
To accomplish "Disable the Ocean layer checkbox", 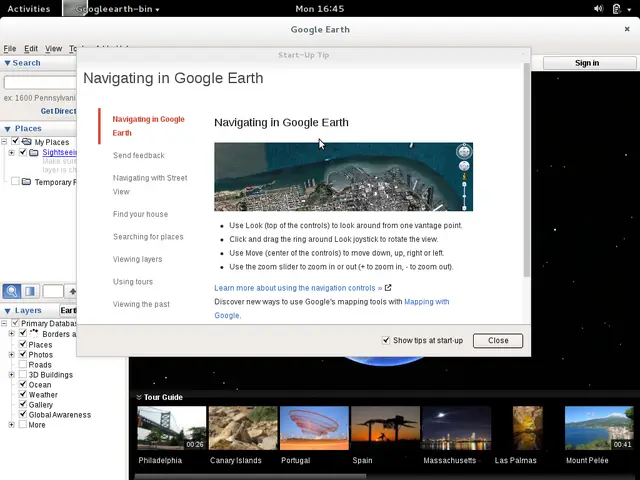I will click(x=23, y=384).
